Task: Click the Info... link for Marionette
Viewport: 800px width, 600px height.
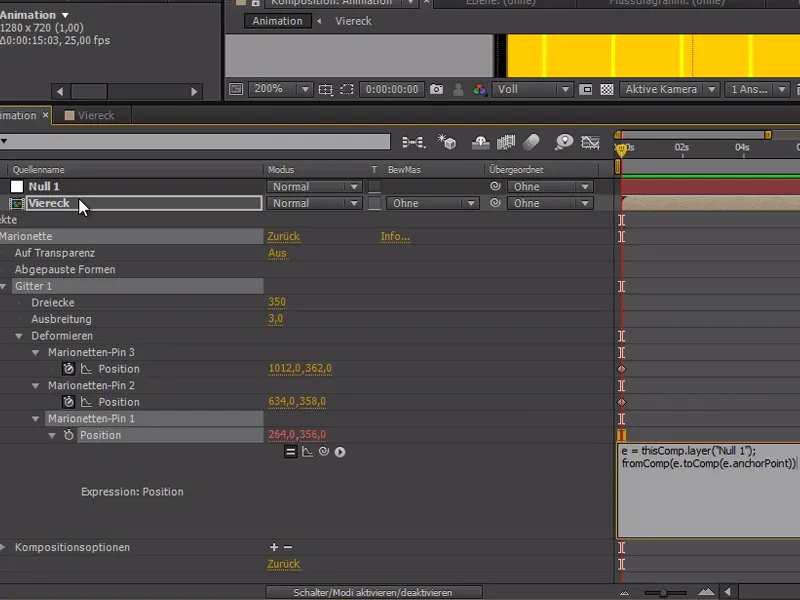Action: [395, 236]
